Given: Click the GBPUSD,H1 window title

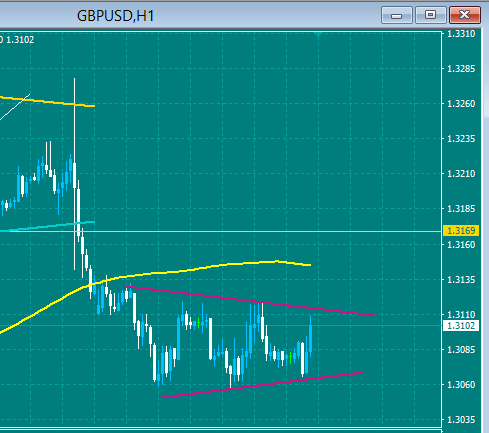Looking at the screenshot, I should pos(115,16).
